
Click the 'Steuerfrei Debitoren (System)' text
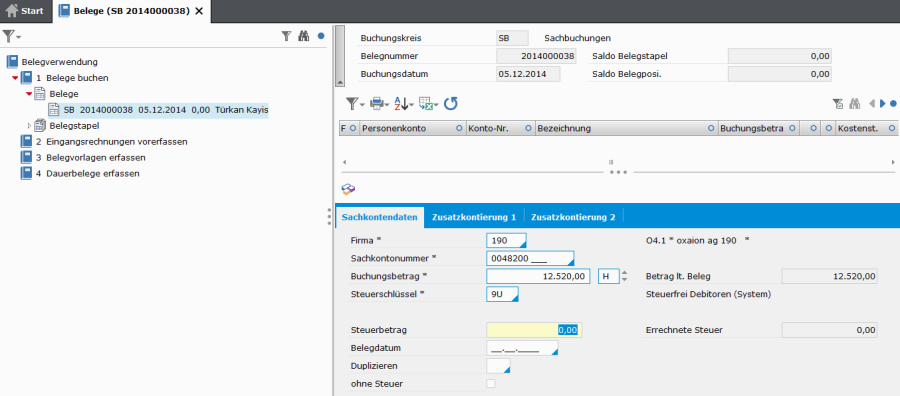pos(708,294)
